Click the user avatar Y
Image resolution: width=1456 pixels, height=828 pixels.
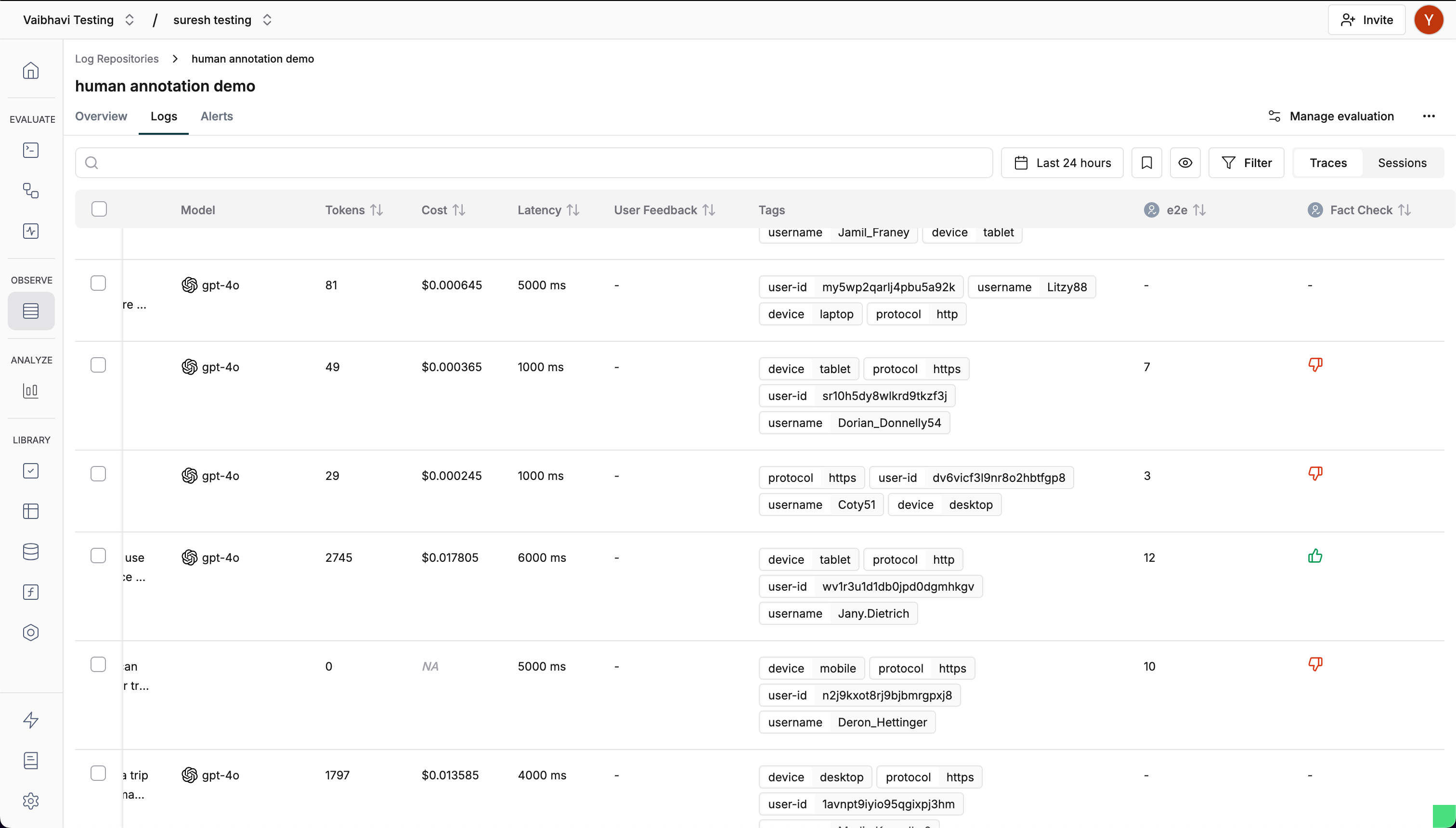point(1429,20)
